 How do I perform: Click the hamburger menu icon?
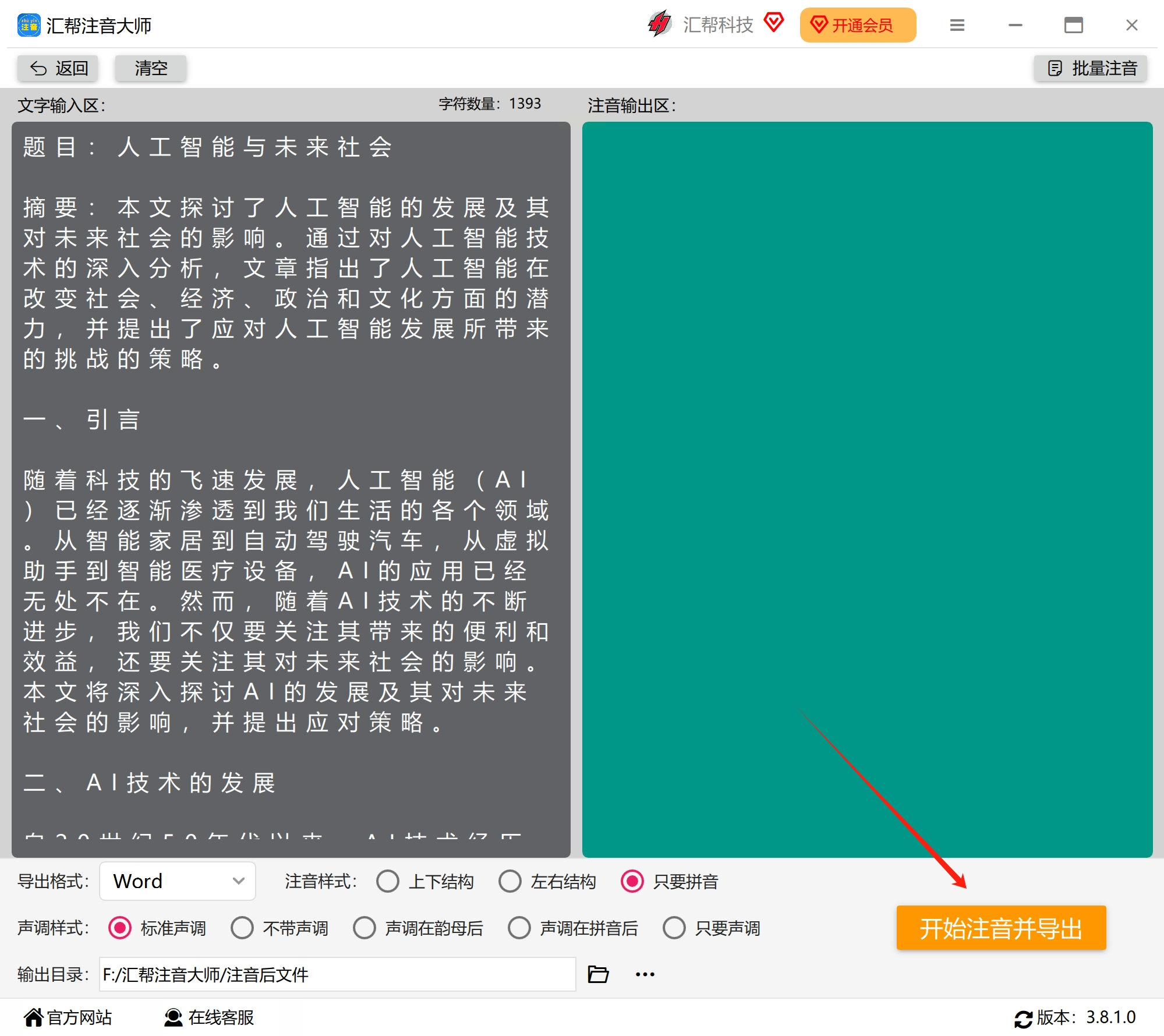click(x=957, y=25)
